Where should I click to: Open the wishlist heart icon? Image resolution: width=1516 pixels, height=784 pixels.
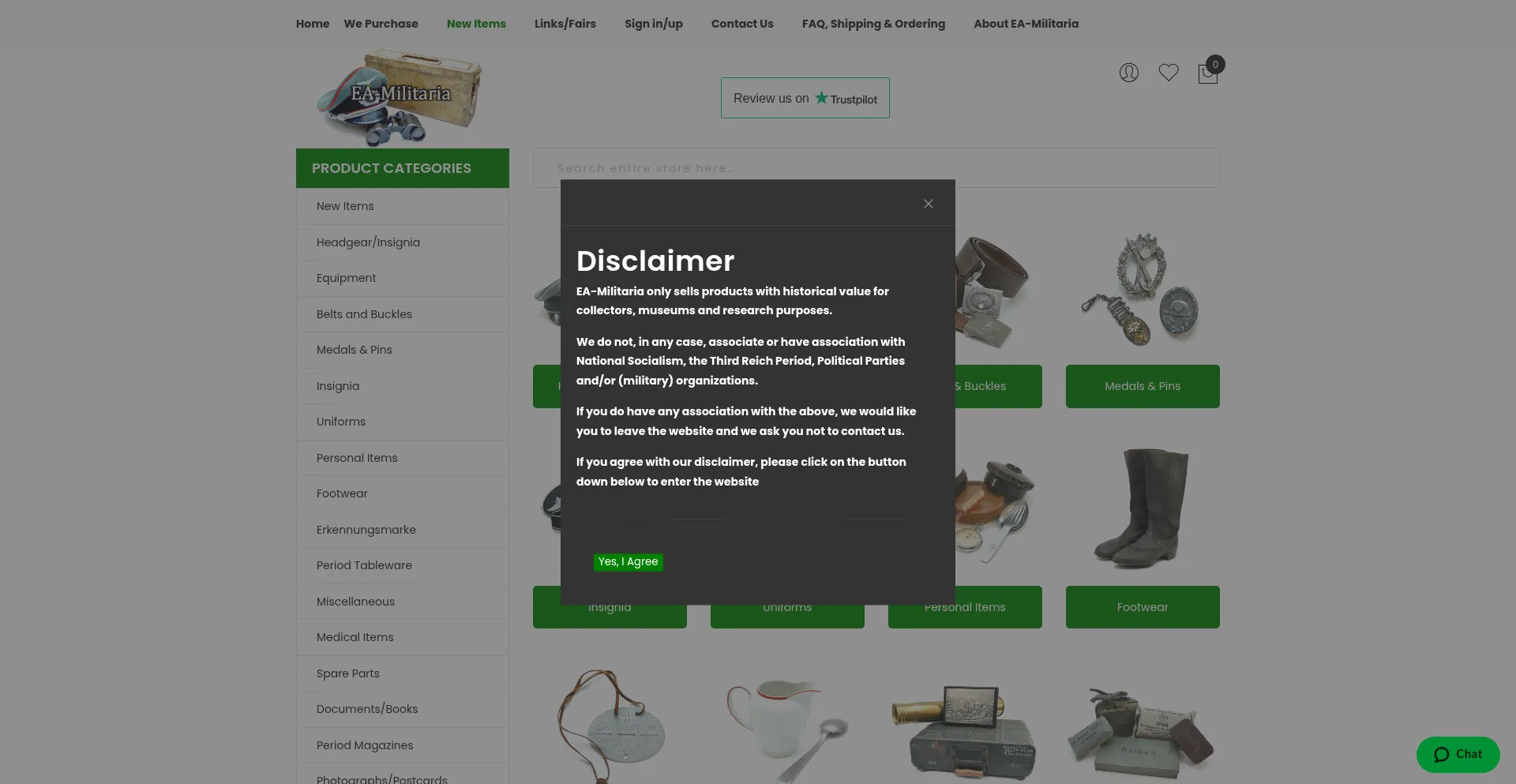pyautogui.click(x=1168, y=72)
